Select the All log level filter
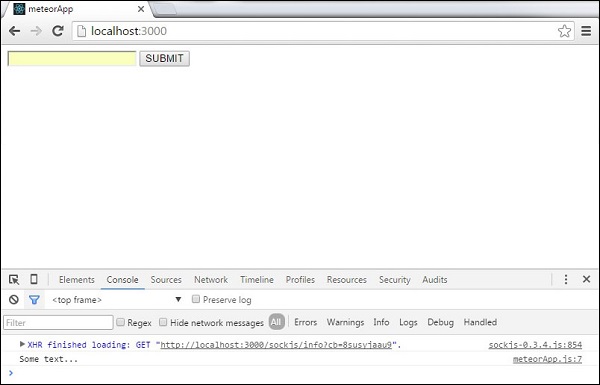Viewport: 600px width, 385px height. pyautogui.click(x=276, y=322)
